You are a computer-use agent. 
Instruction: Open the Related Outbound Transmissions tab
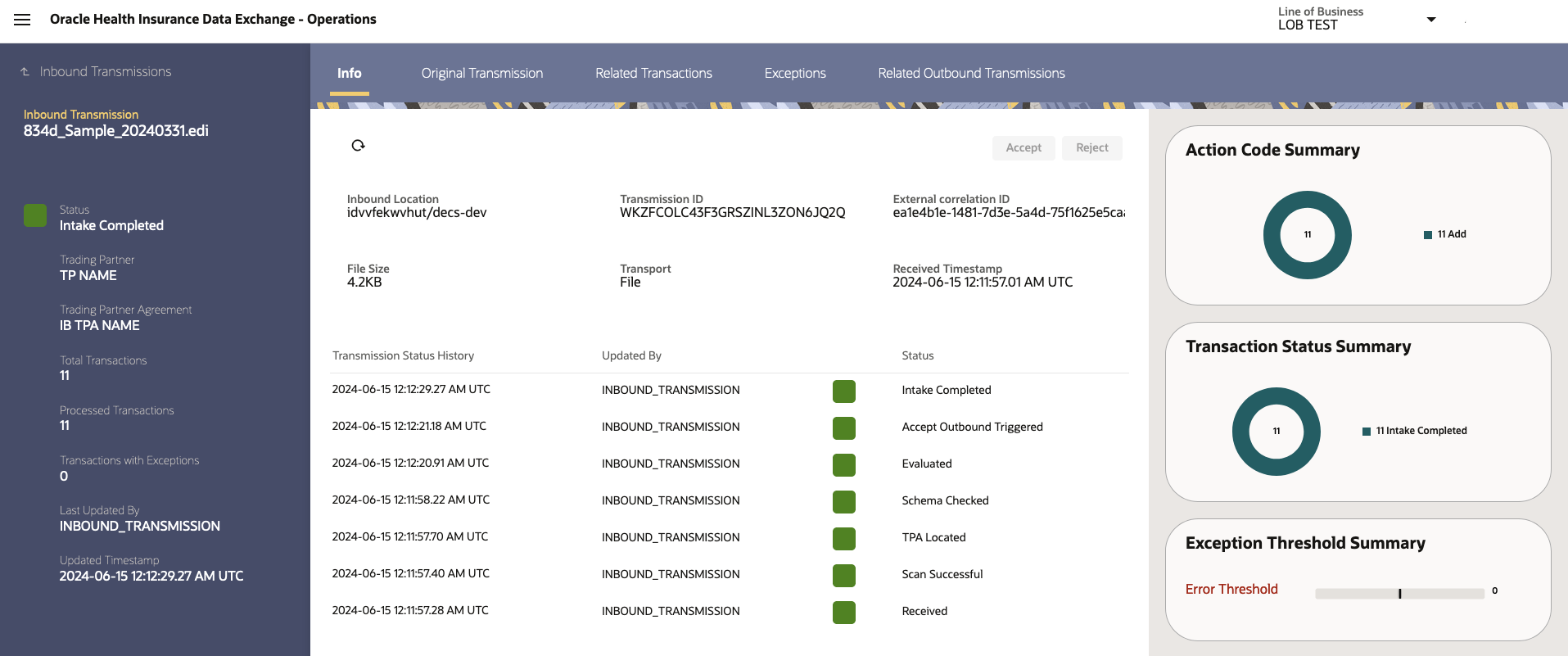pos(971,73)
